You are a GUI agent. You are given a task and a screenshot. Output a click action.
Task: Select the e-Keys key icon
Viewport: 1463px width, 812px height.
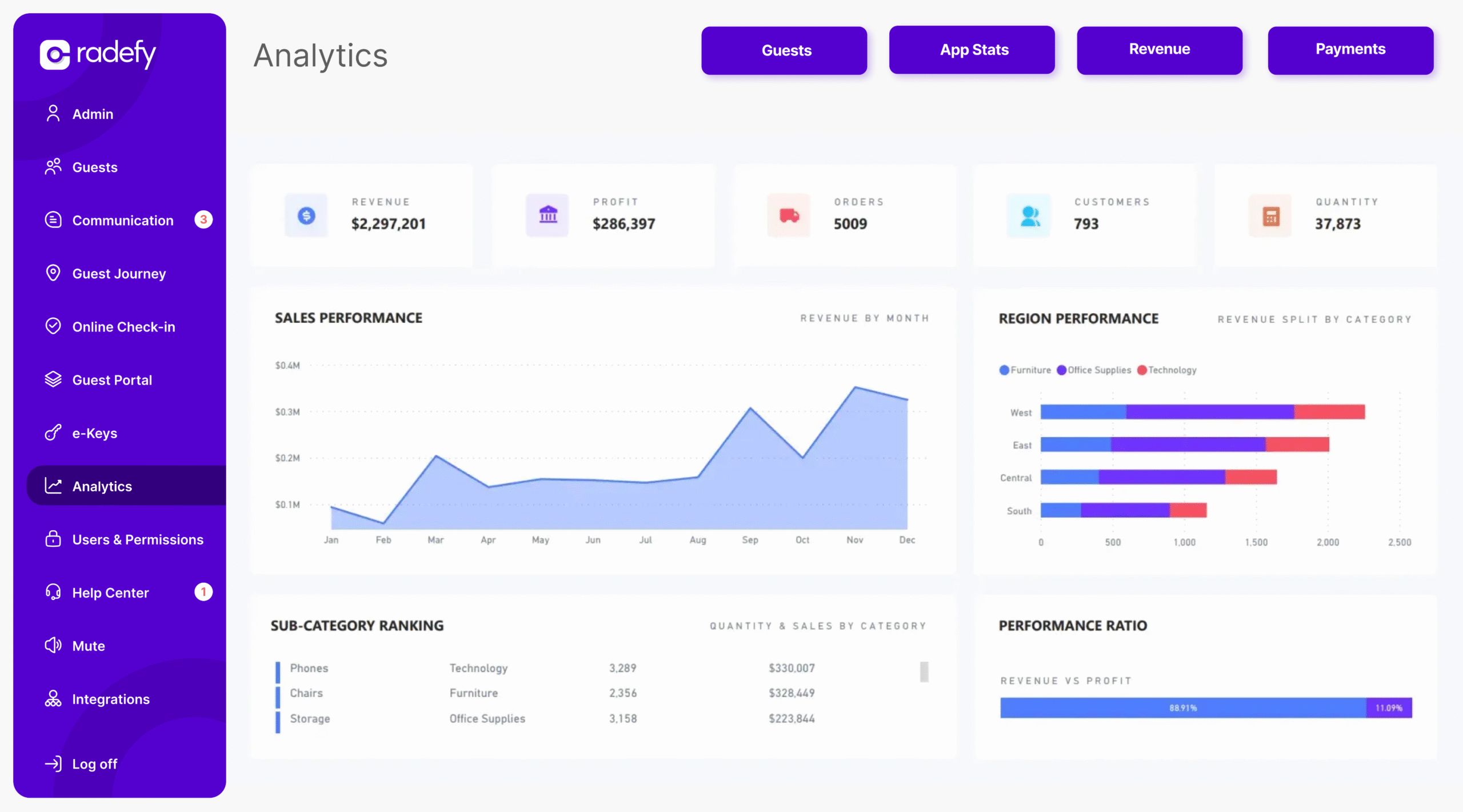[x=53, y=433]
